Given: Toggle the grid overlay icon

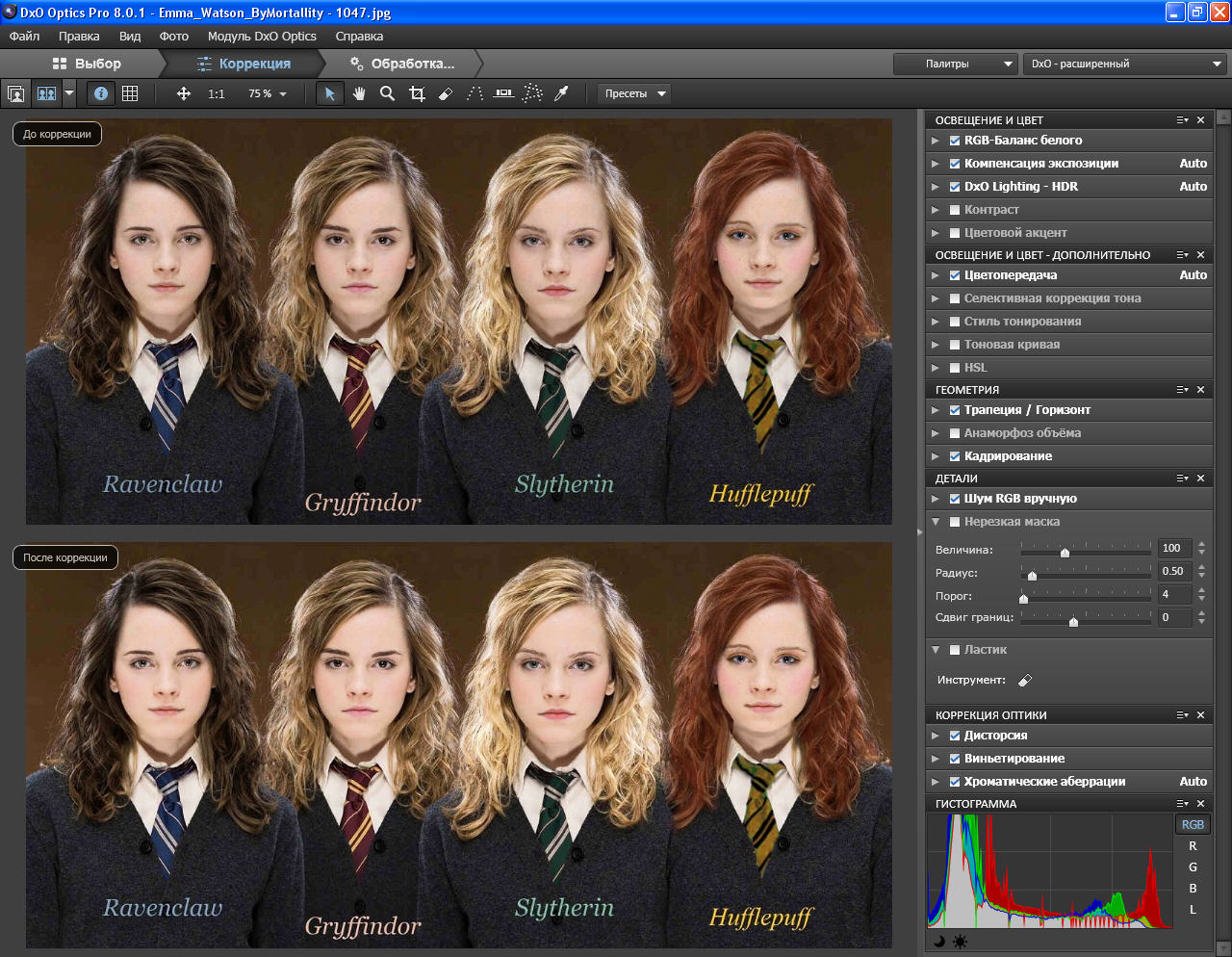Looking at the screenshot, I should pos(130,93).
